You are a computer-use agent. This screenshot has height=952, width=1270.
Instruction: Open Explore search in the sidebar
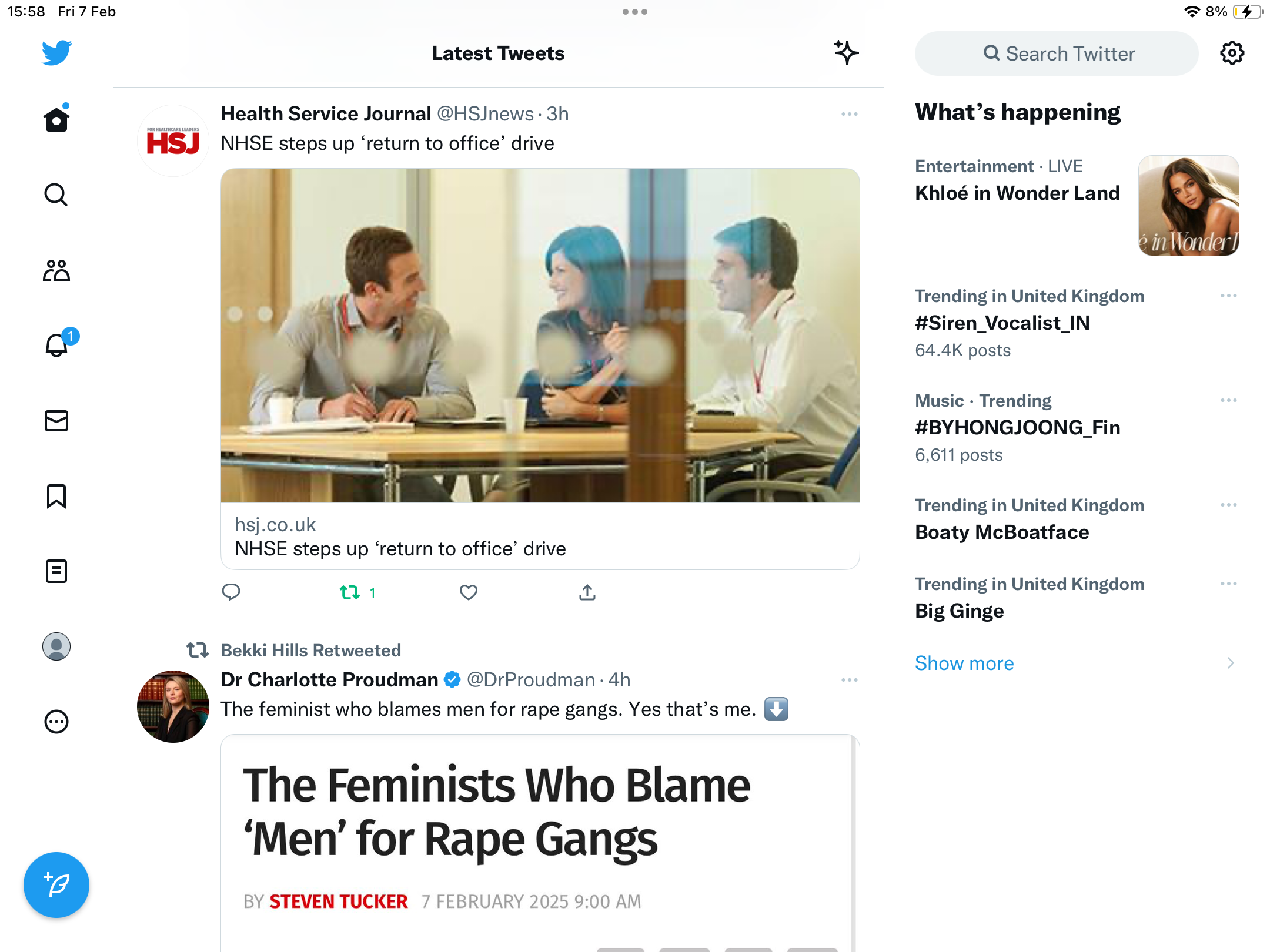click(x=56, y=195)
